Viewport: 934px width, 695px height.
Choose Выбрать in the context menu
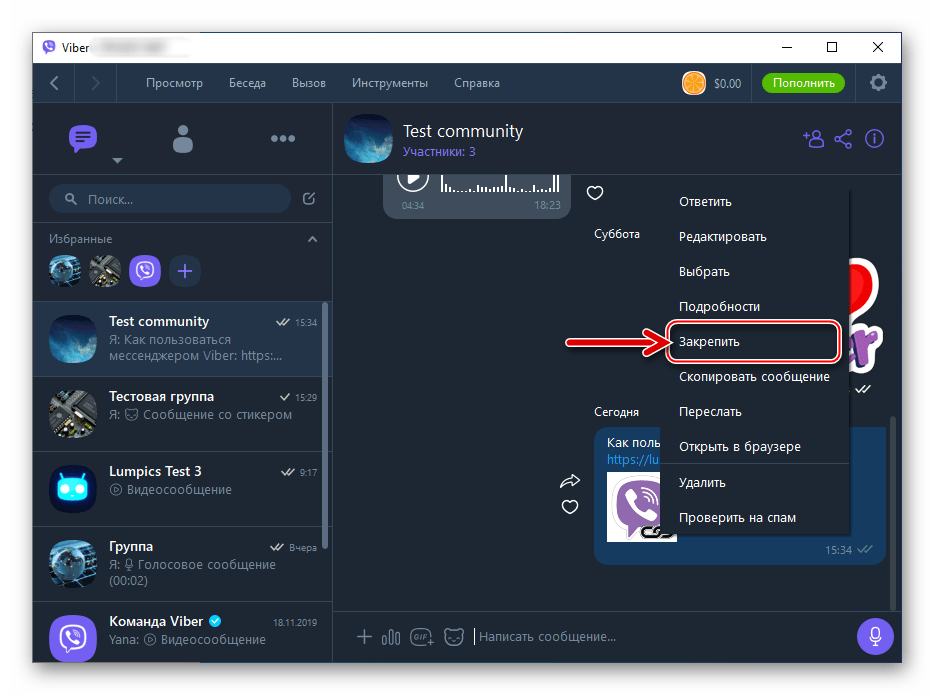coord(754,272)
